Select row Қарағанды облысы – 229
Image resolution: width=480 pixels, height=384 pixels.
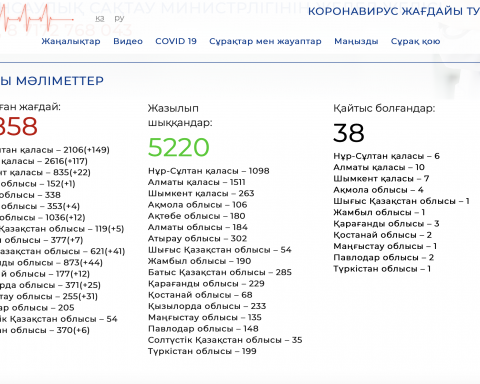206,284
